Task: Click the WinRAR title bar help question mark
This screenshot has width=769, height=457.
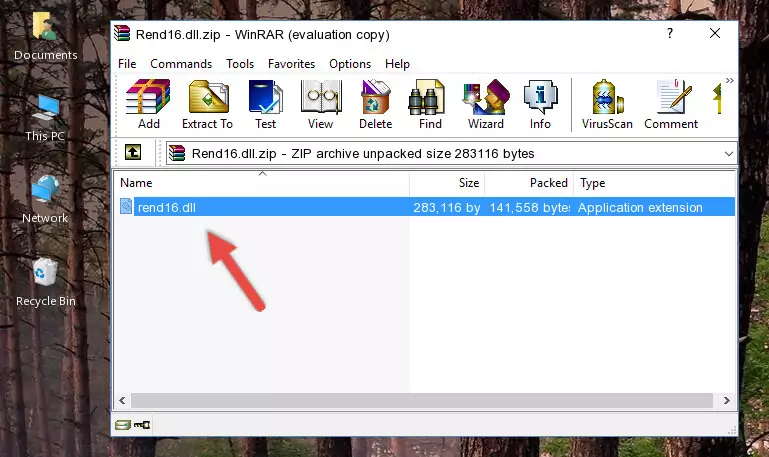Action: coord(670,33)
